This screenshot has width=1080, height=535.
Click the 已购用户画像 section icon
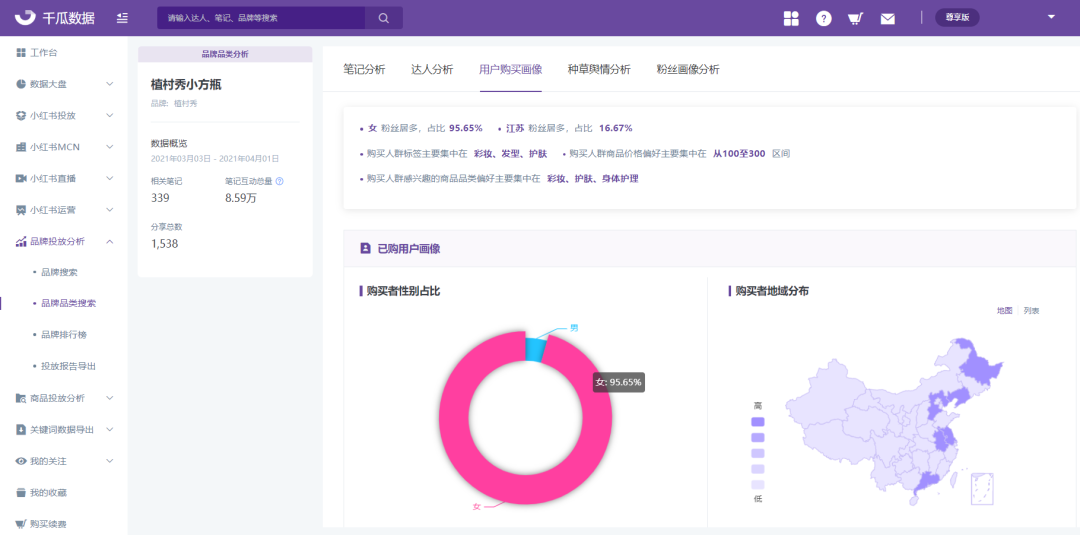366,249
